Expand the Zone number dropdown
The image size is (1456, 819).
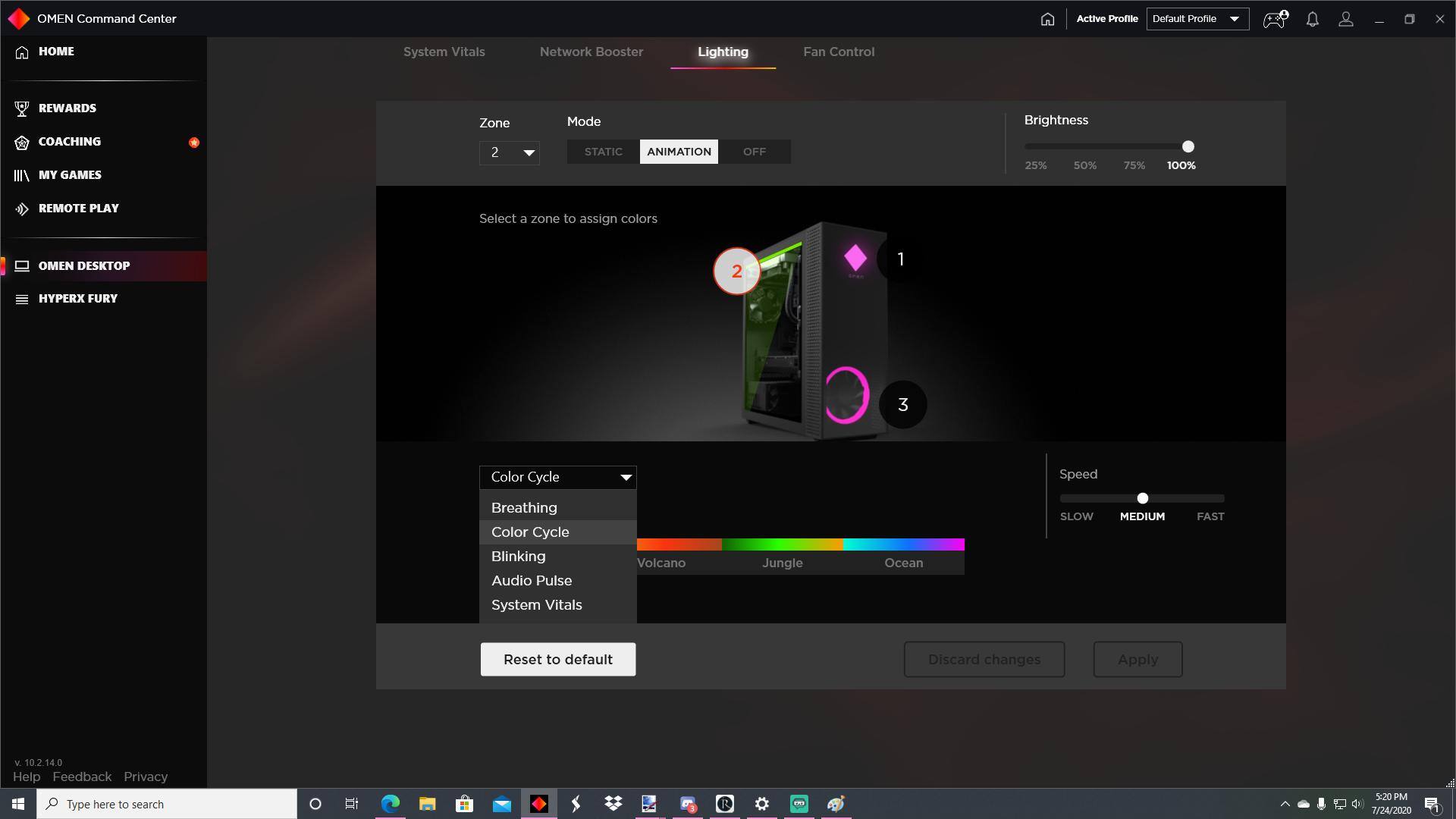(x=510, y=153)
